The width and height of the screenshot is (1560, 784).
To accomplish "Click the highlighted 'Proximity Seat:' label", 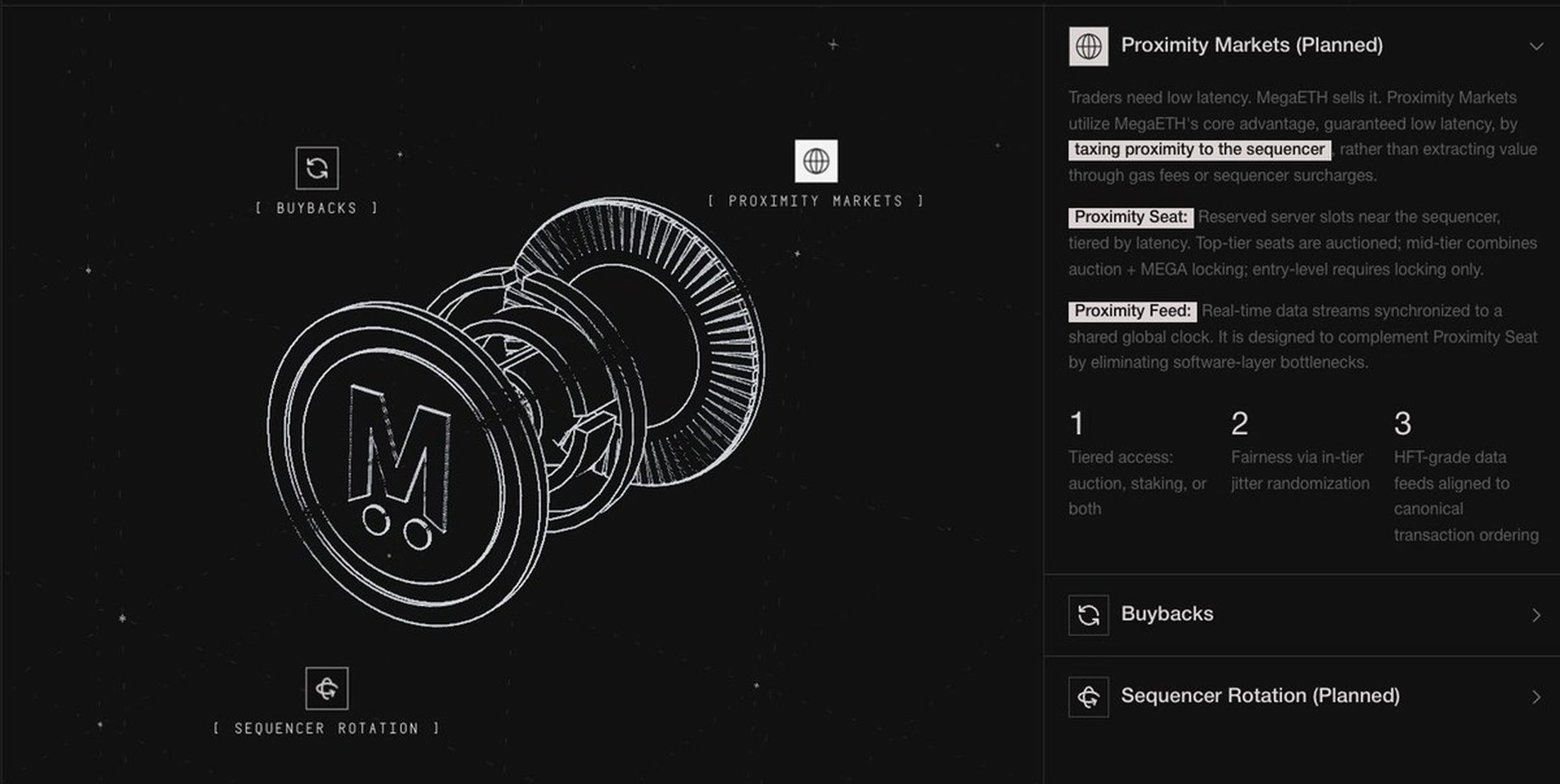I will point(1131,217).
